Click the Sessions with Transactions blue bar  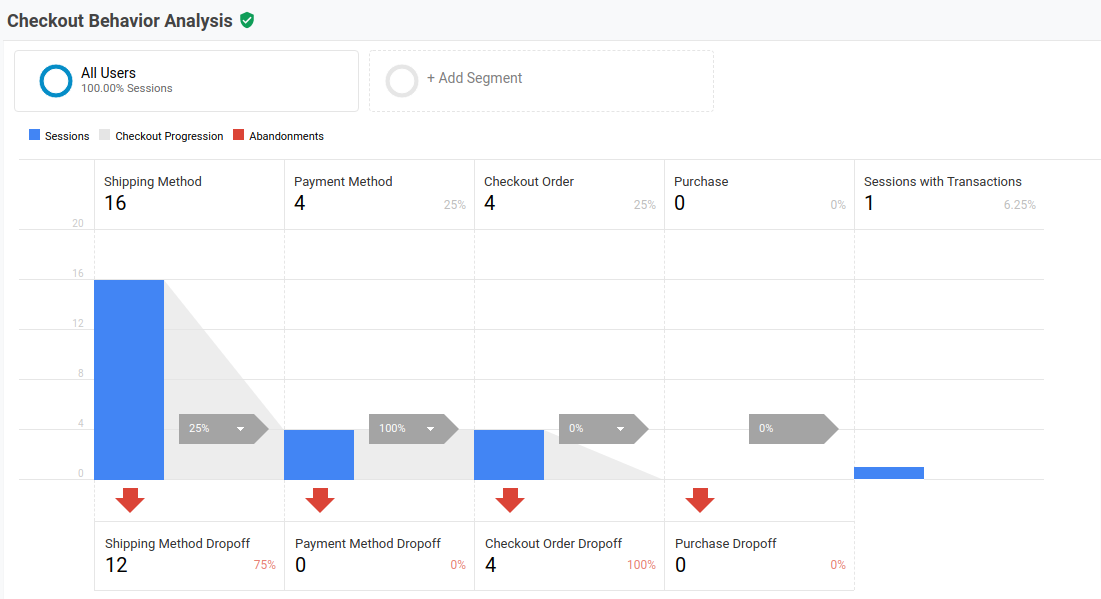(889, 473)
